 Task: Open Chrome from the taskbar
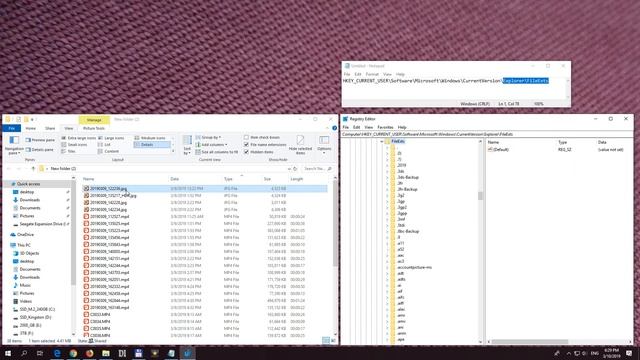click(x=73, y=353)
